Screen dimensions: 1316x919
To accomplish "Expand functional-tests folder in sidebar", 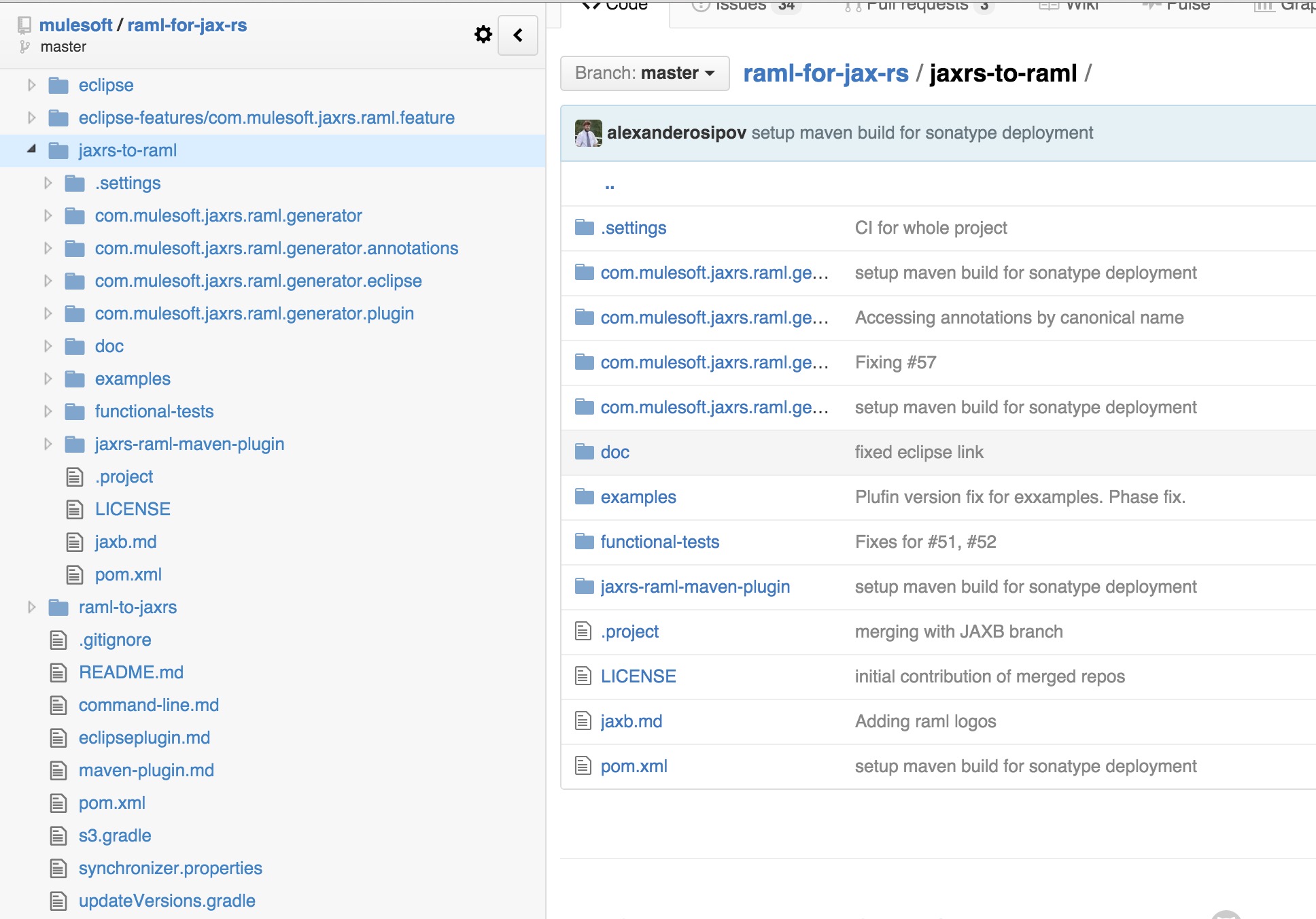I will click(48, 411).
